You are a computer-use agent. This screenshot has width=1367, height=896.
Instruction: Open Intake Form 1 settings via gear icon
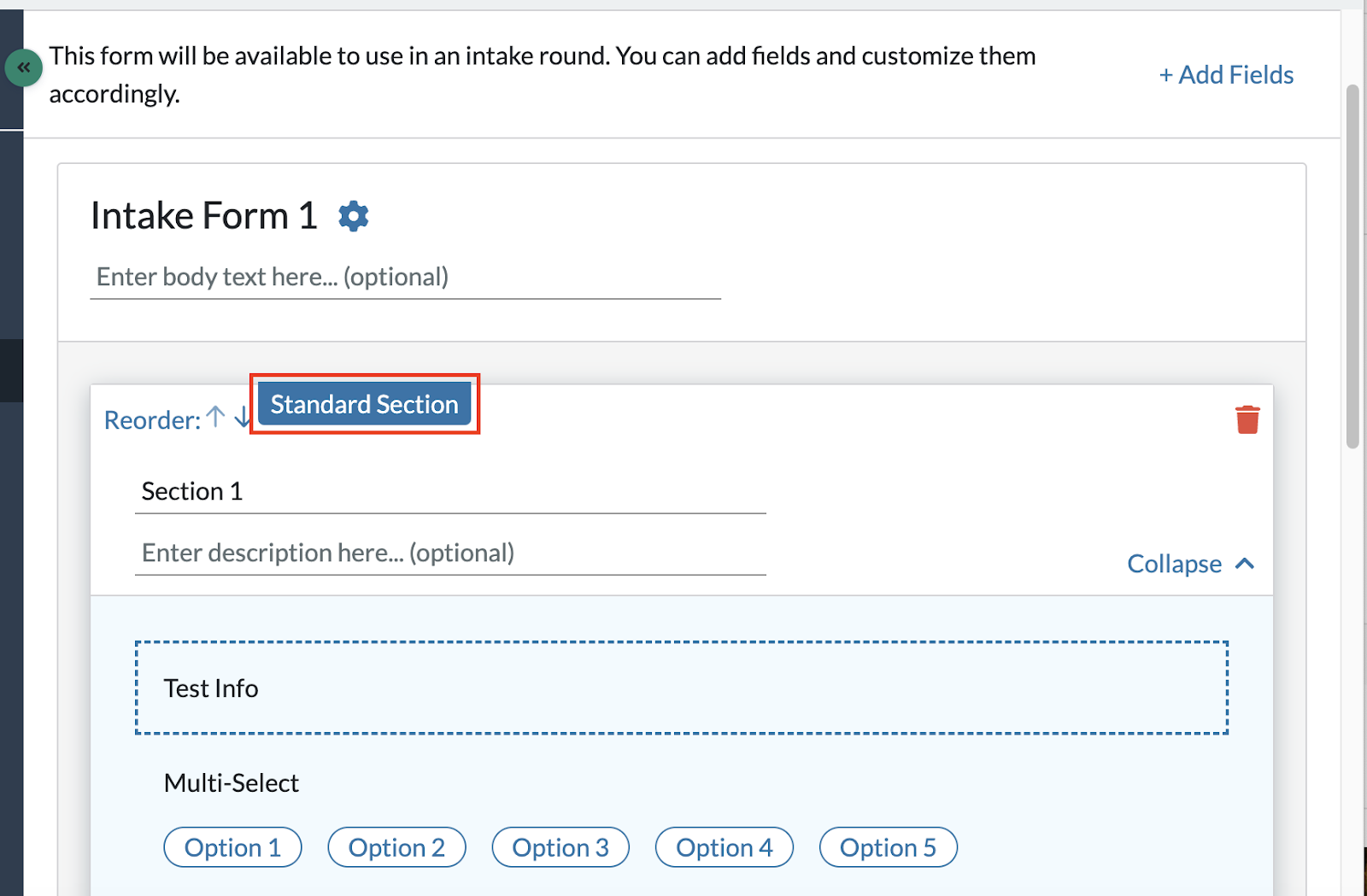point(353,215)
